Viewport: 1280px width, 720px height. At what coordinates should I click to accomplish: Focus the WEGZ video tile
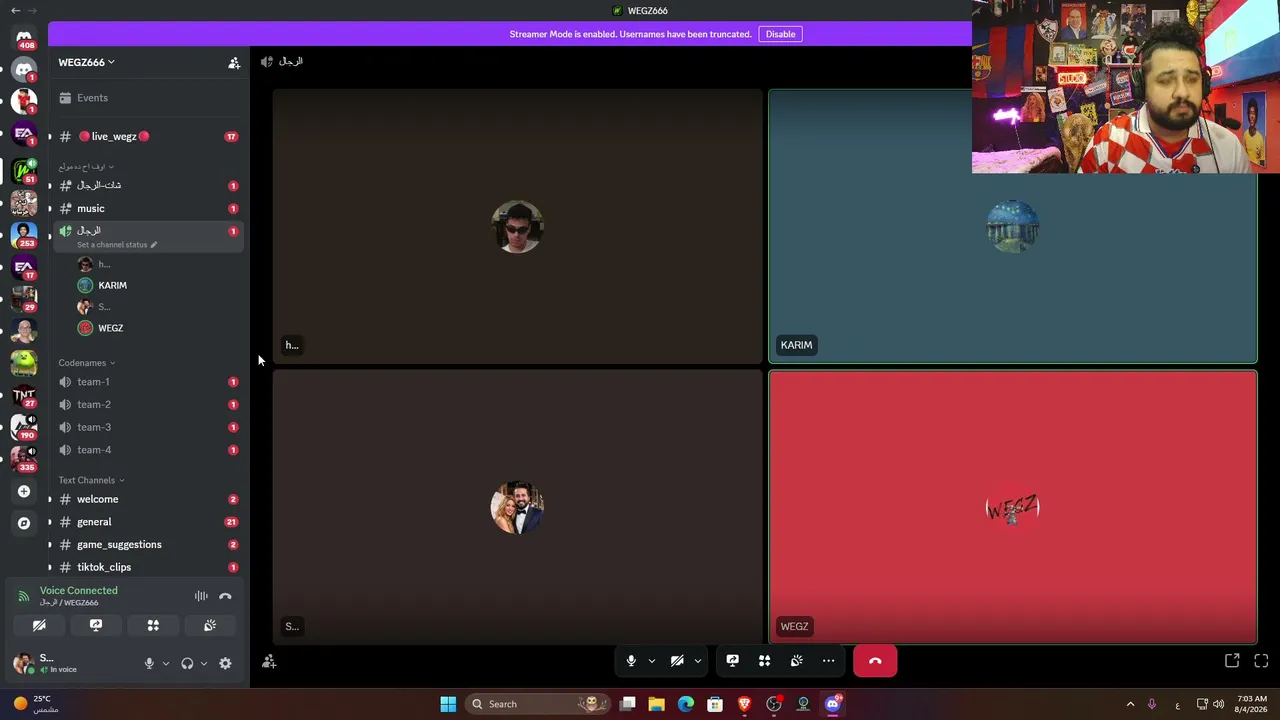pos(1012,508)
